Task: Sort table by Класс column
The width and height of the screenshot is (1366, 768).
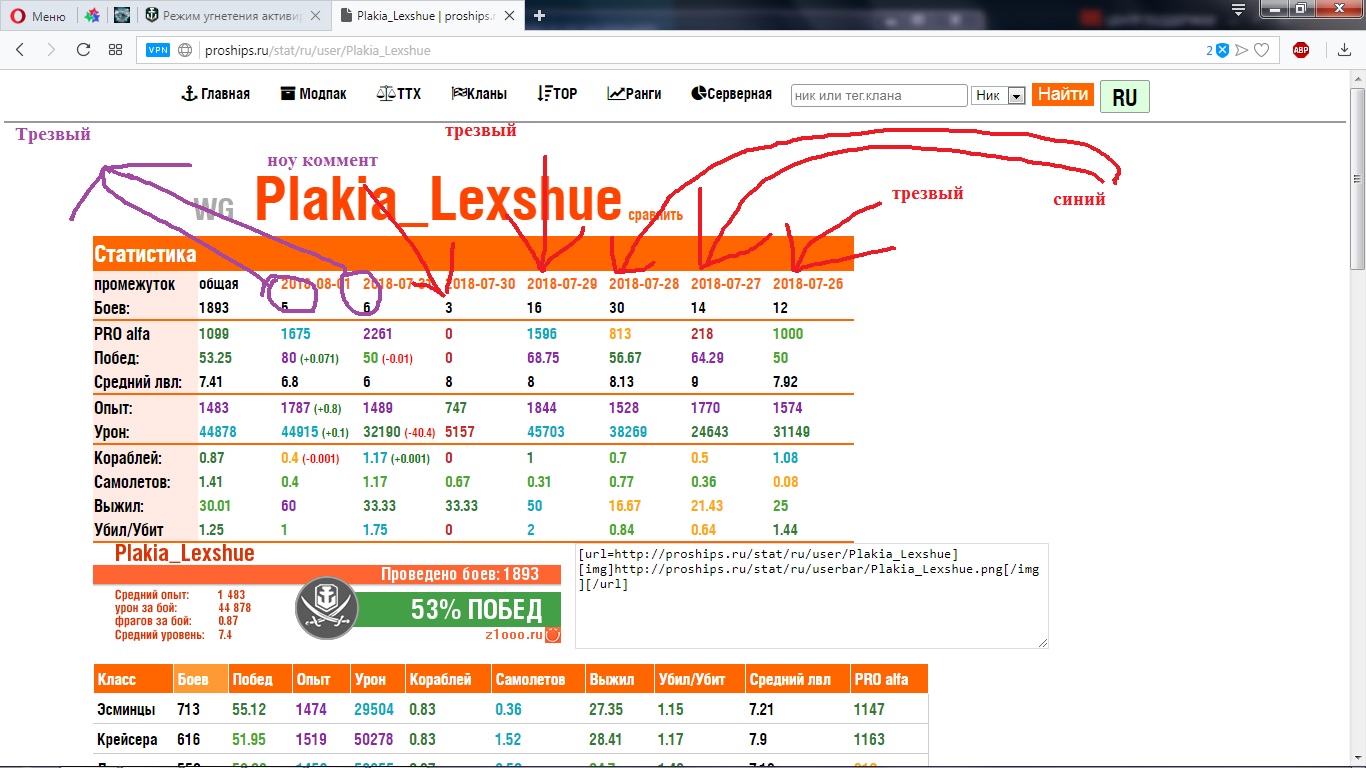Action: 133,679
